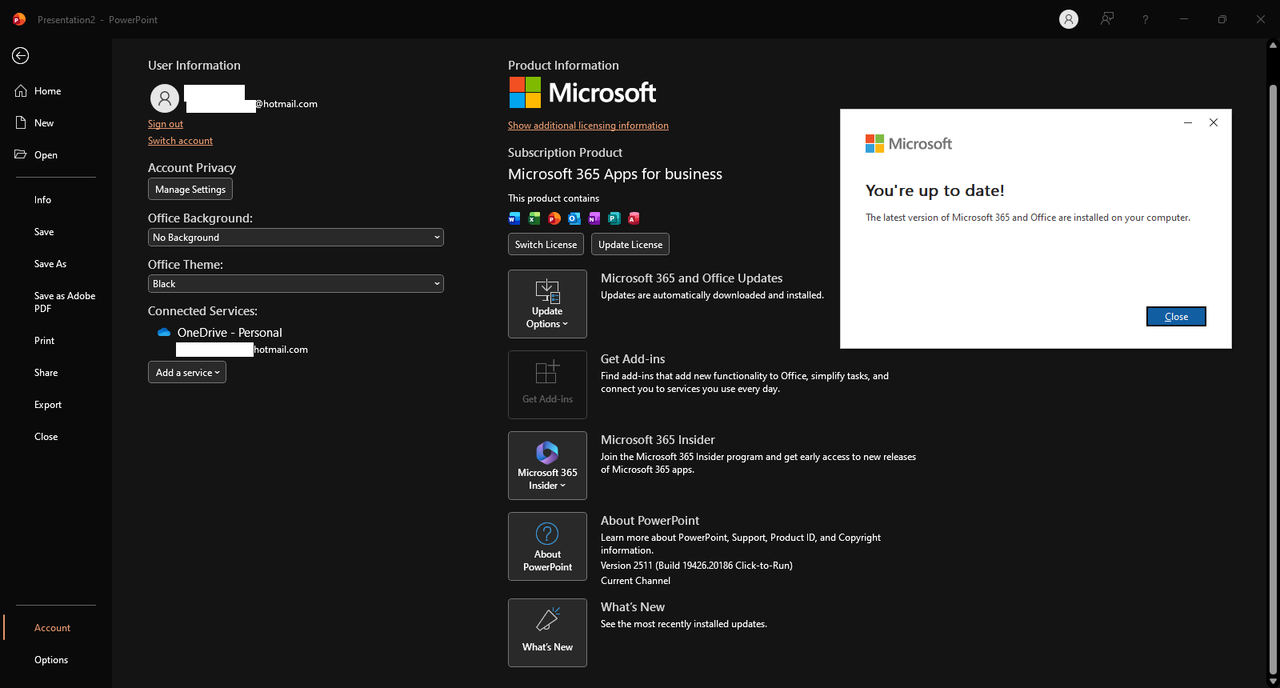Click the PowerPoint app icon under product contains
The image size is (1280, 688).
(x=554, y=218)
